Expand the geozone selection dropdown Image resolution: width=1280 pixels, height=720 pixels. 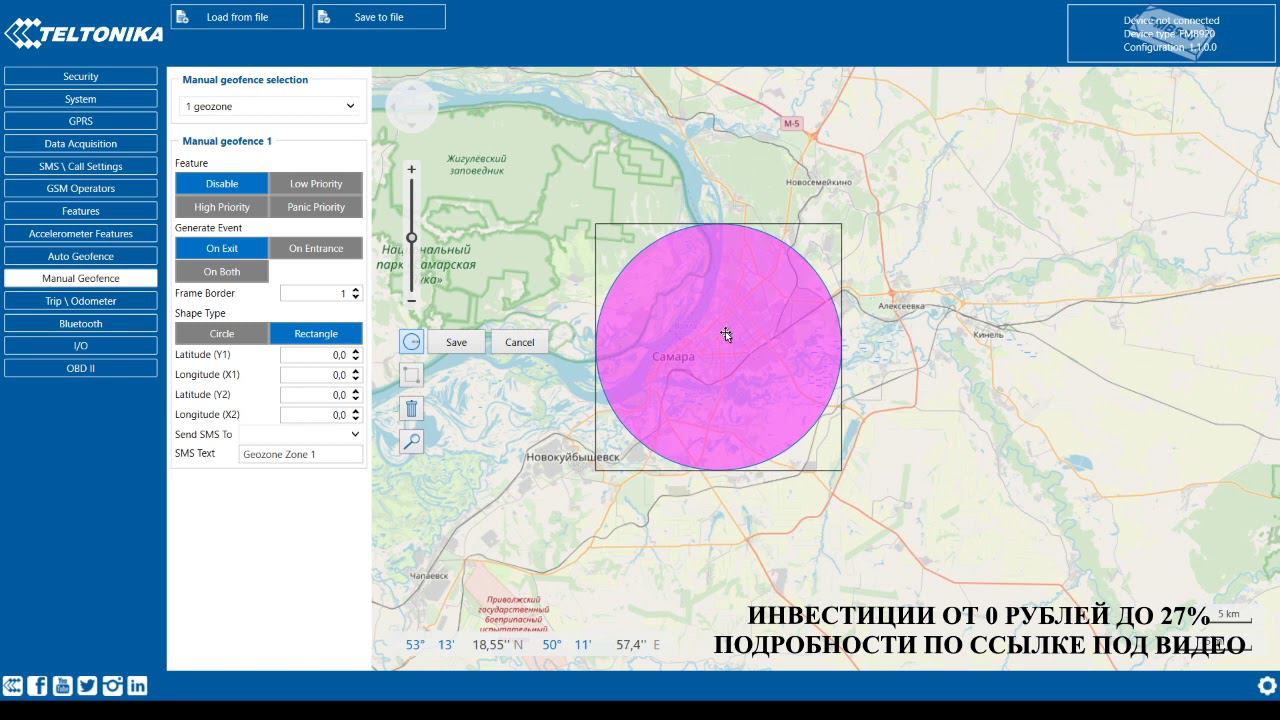(x=270, y=106)
